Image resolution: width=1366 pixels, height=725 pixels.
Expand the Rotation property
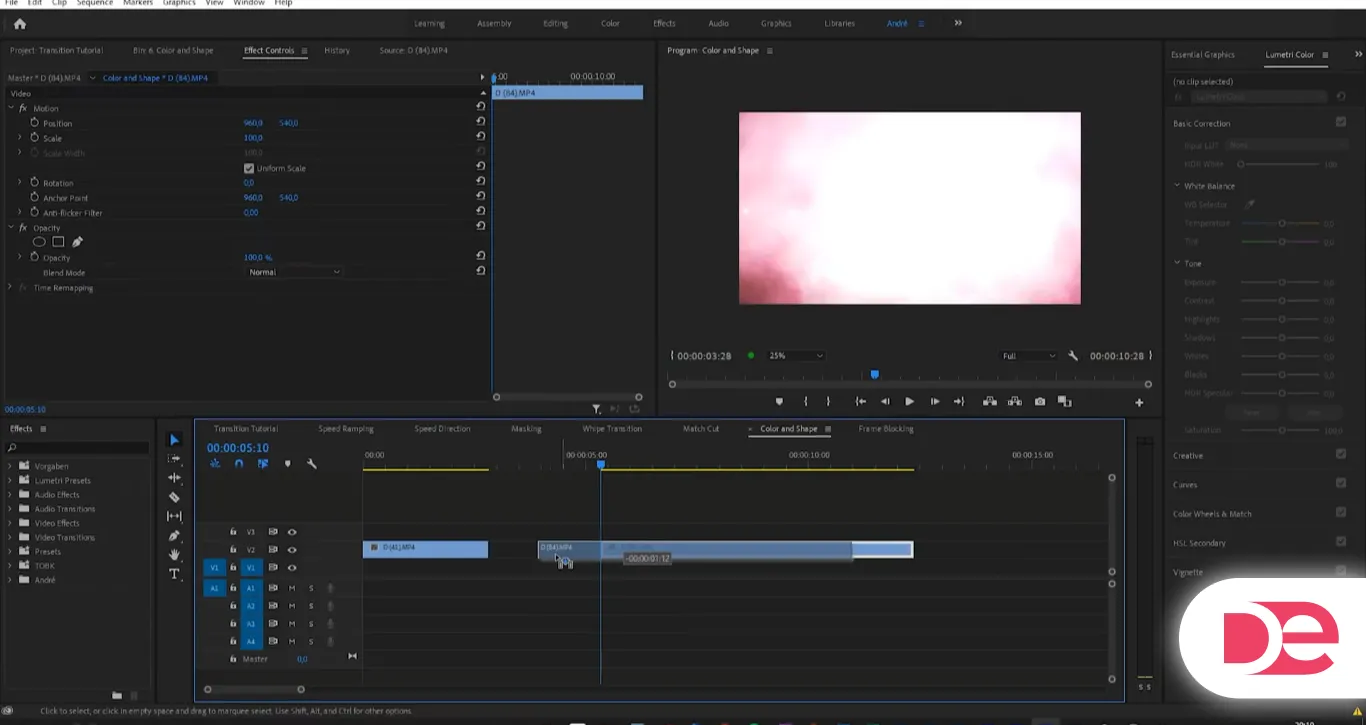point(19,183)
